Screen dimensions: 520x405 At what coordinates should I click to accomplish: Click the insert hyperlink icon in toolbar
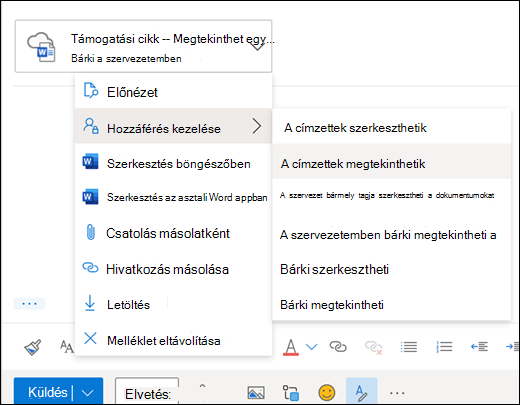(338, 347)
